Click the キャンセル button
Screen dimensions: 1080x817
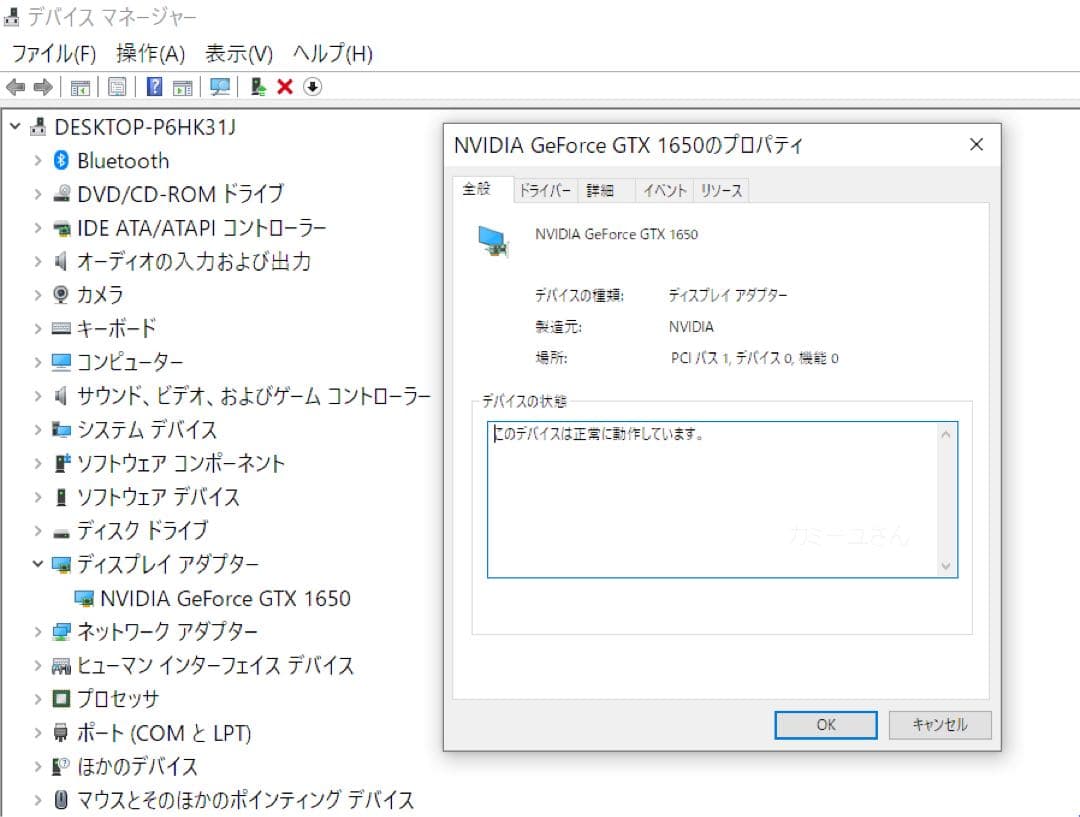tap(939, 725)
